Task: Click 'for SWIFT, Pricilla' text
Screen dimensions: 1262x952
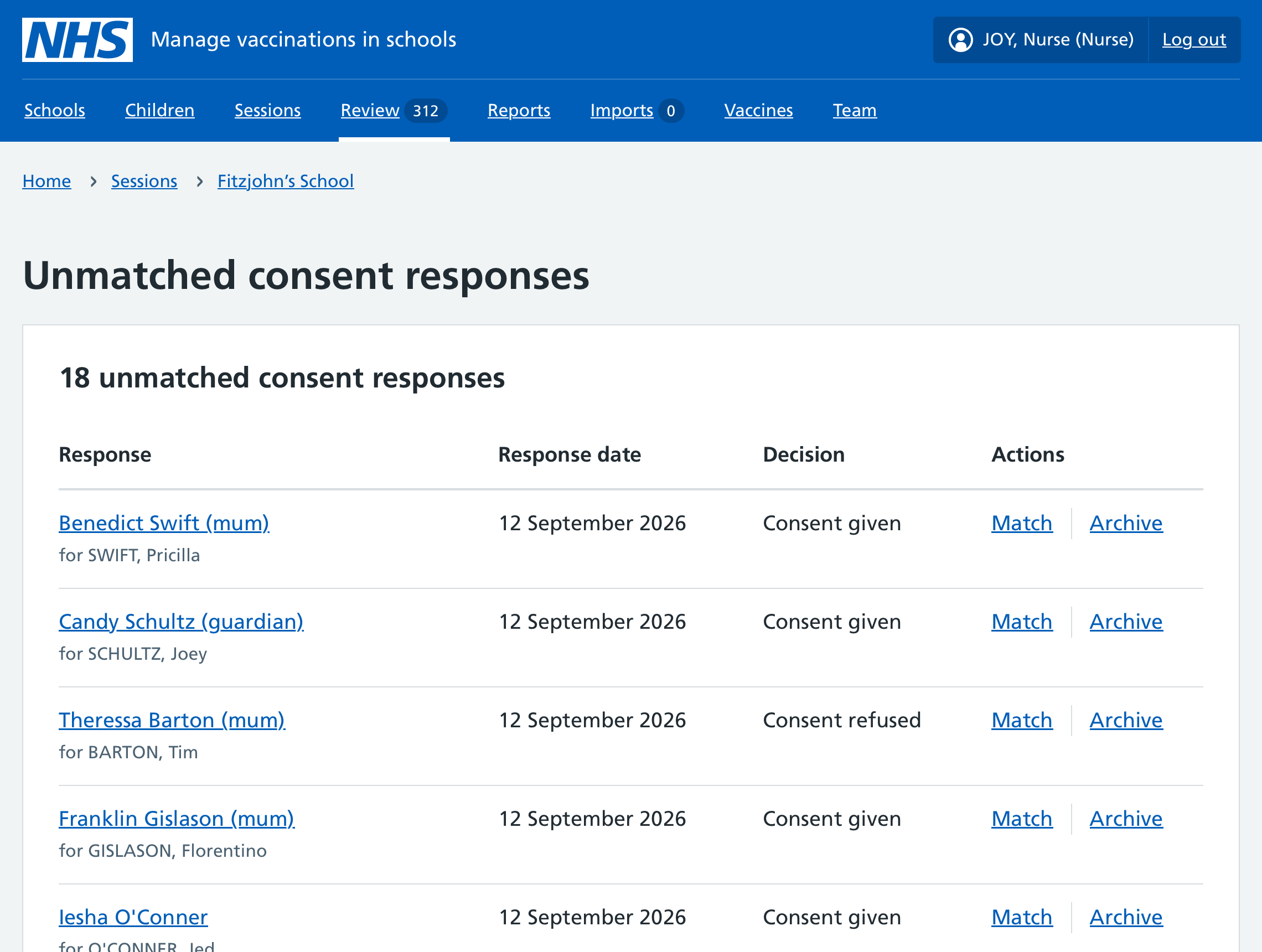Action: [130, 555]
